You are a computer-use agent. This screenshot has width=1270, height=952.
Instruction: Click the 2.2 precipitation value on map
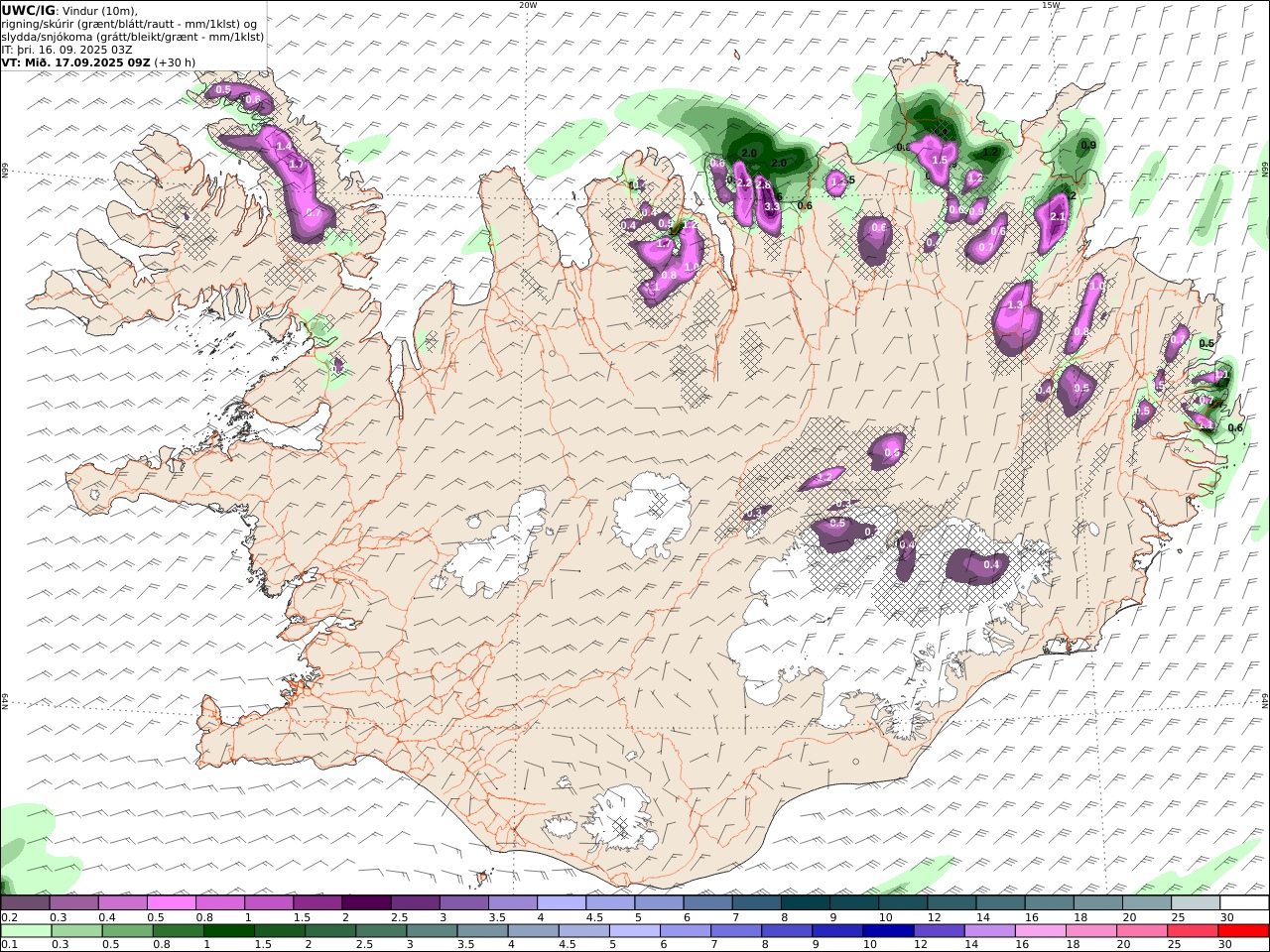(x=744, y=183)
